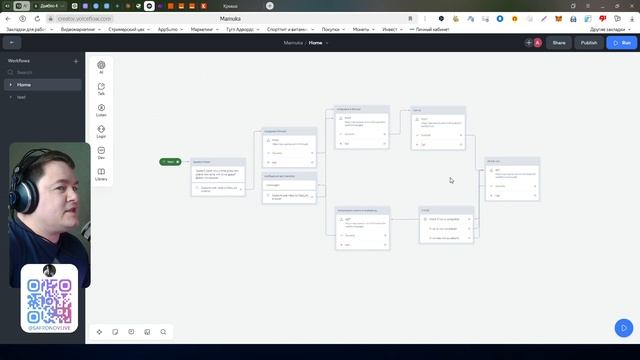Open the Инвест bookmarks folder
Viewport: 640px width, 360px height.
(392, 29)
